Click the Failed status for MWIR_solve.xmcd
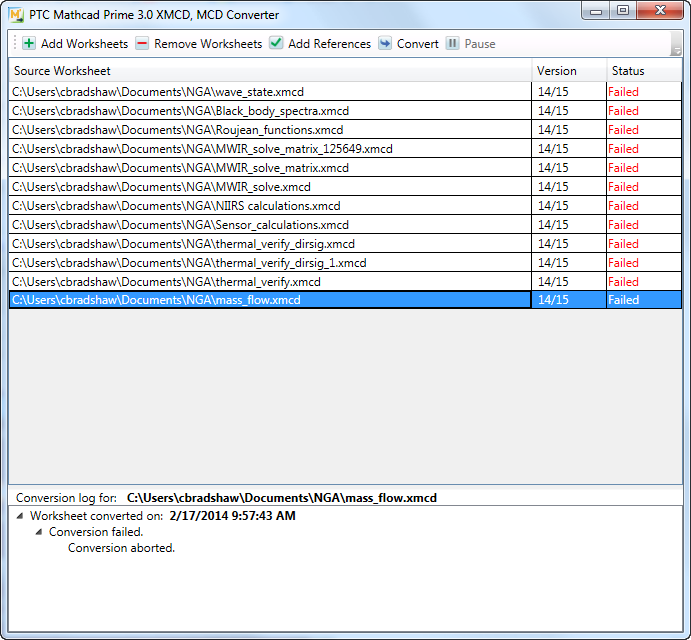 (x=624, y=186)
